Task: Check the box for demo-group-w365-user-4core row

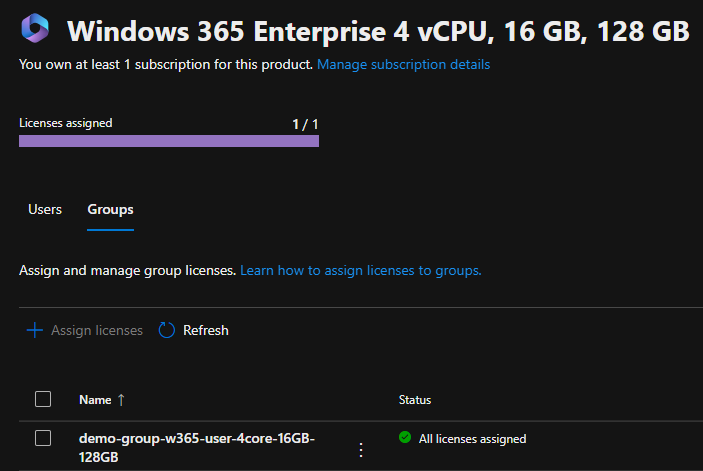Action: point(43,438)
